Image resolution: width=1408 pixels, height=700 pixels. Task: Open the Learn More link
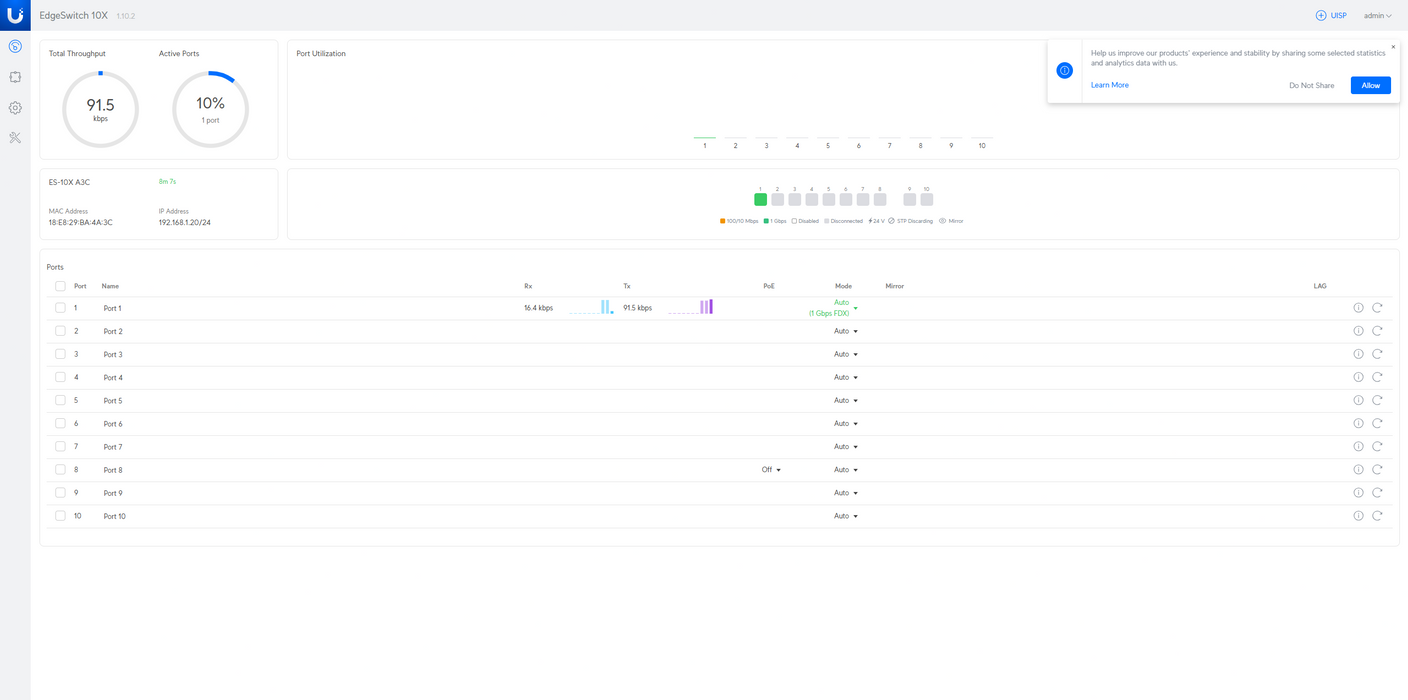(1109, 86)
